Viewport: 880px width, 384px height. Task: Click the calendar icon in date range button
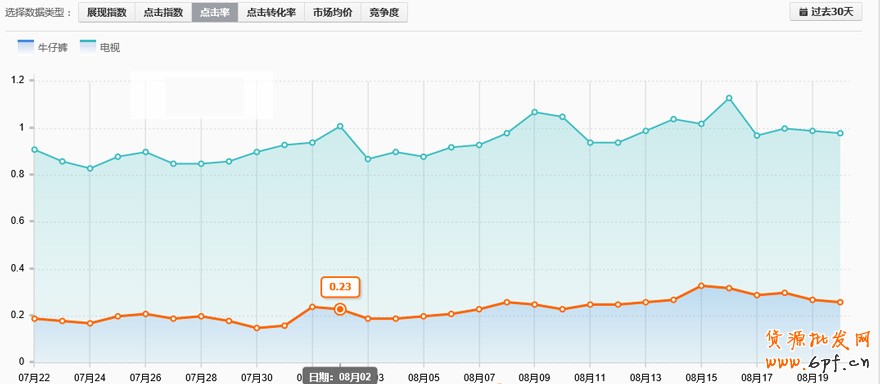click(803, 12)
